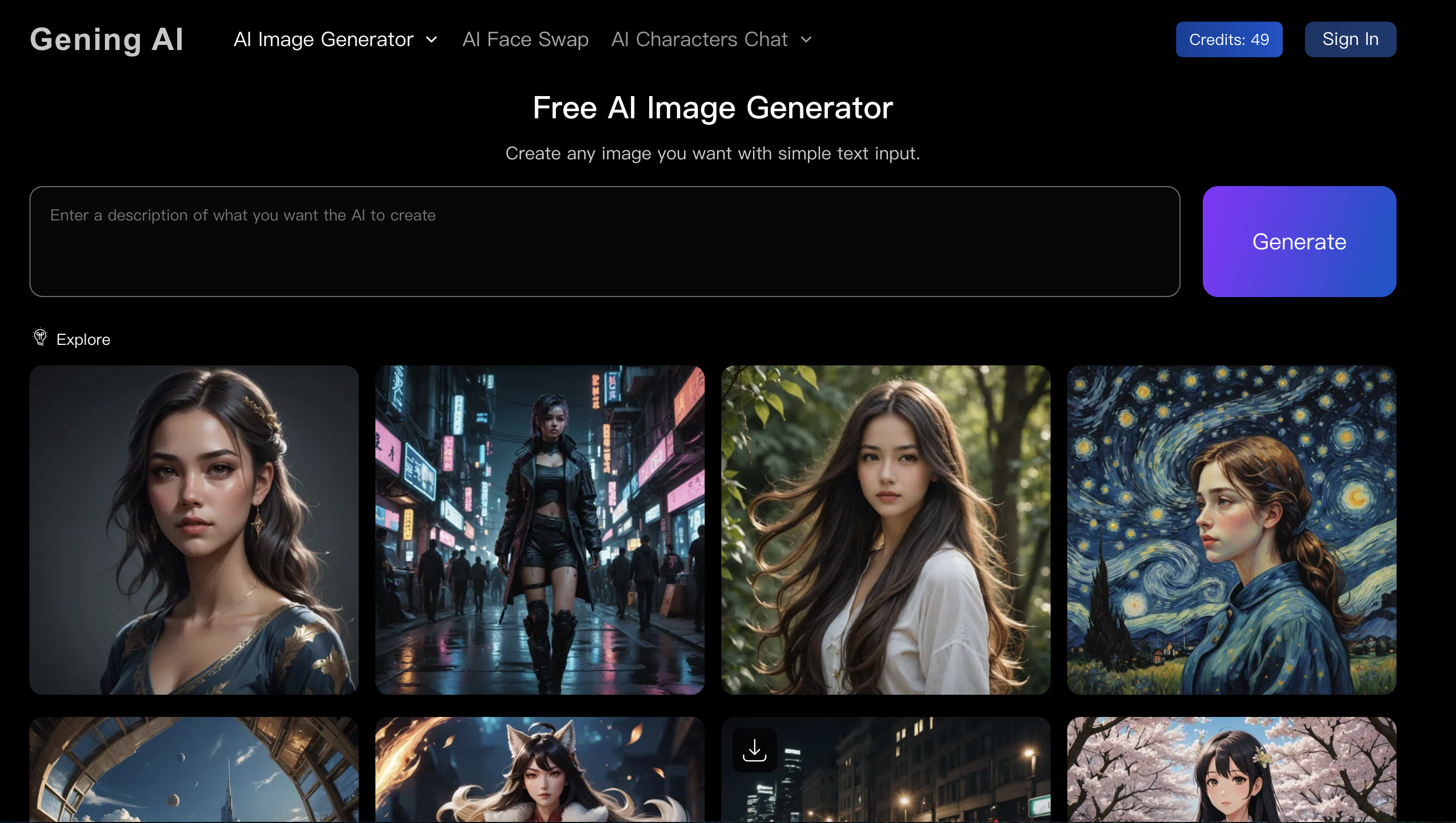Viewport: 1456px width, 823px height.
Task: Focus the image description text field
Action: 604,242
